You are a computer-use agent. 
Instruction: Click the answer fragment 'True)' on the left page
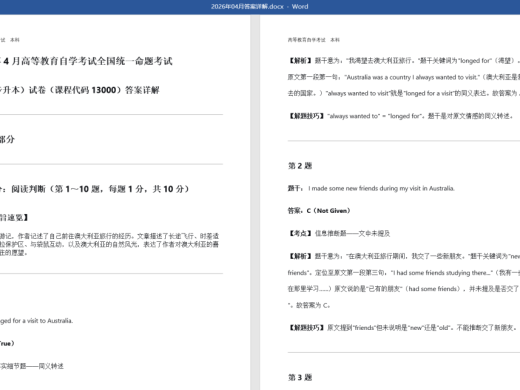coord(7,343)
